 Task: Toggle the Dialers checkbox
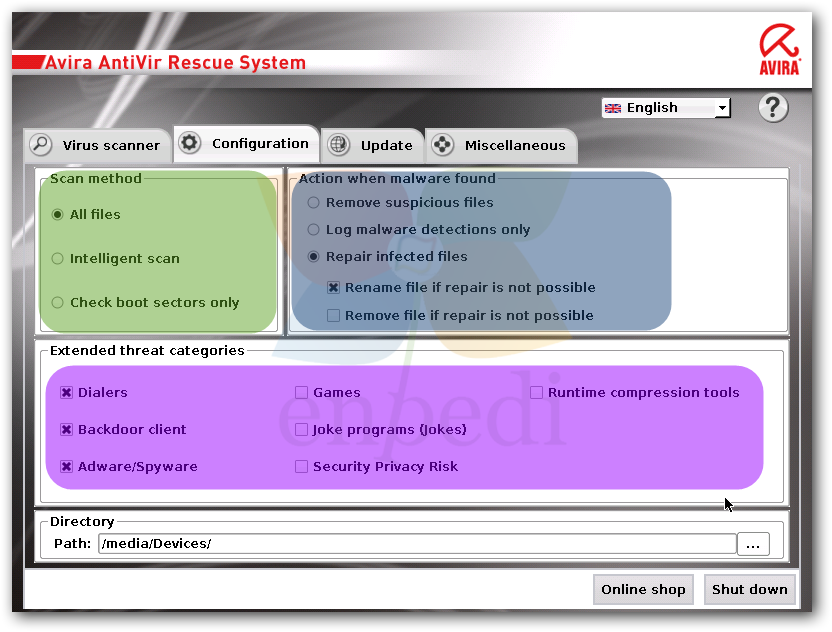[66, 393]
